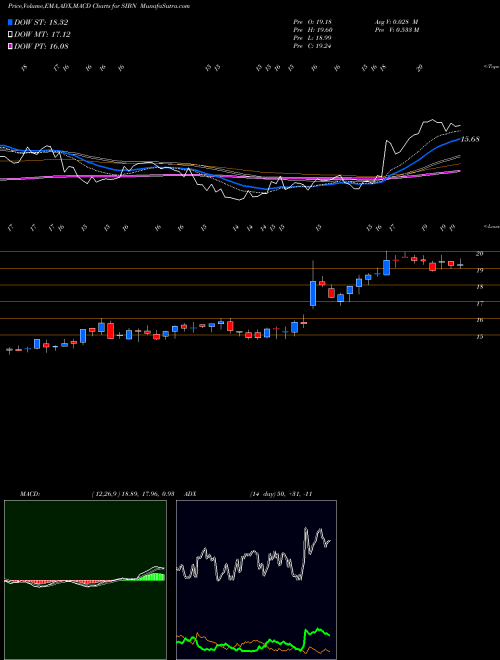Click the '<Tops' label at right edge
The height and width of the screenshot is (660, 500).
click(x=491, y=67)
